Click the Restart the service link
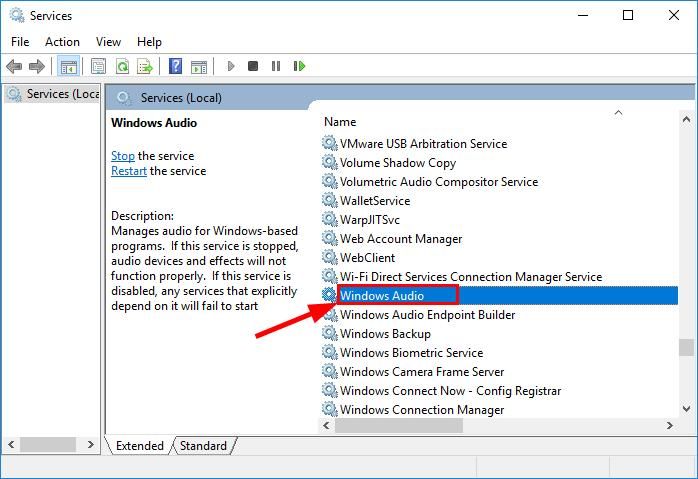 point(129,171)
